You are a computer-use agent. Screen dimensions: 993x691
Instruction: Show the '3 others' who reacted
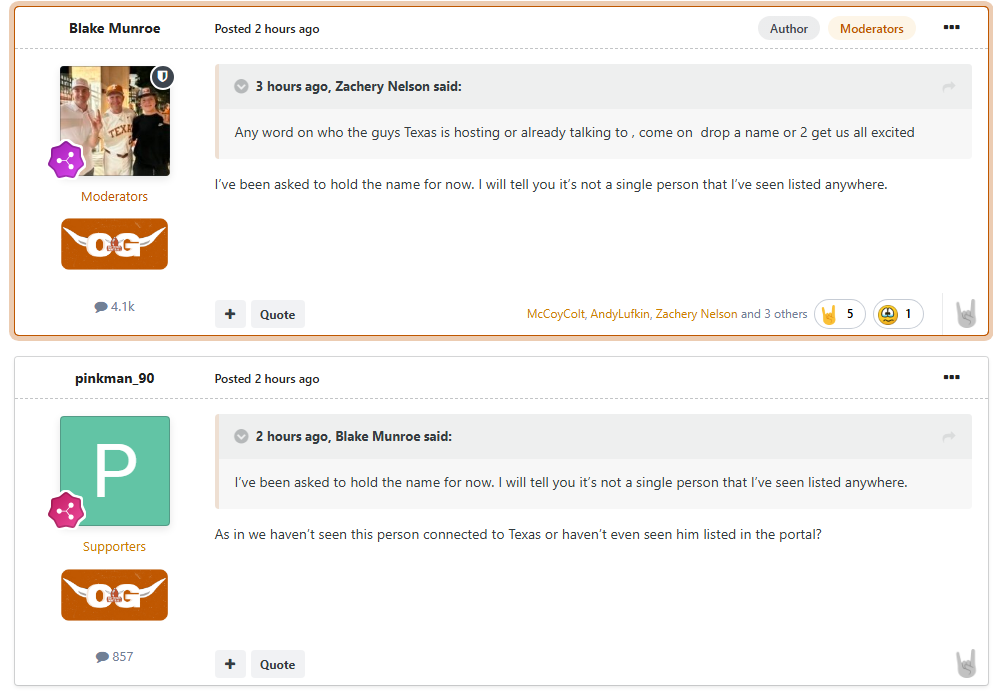[785, 314]
